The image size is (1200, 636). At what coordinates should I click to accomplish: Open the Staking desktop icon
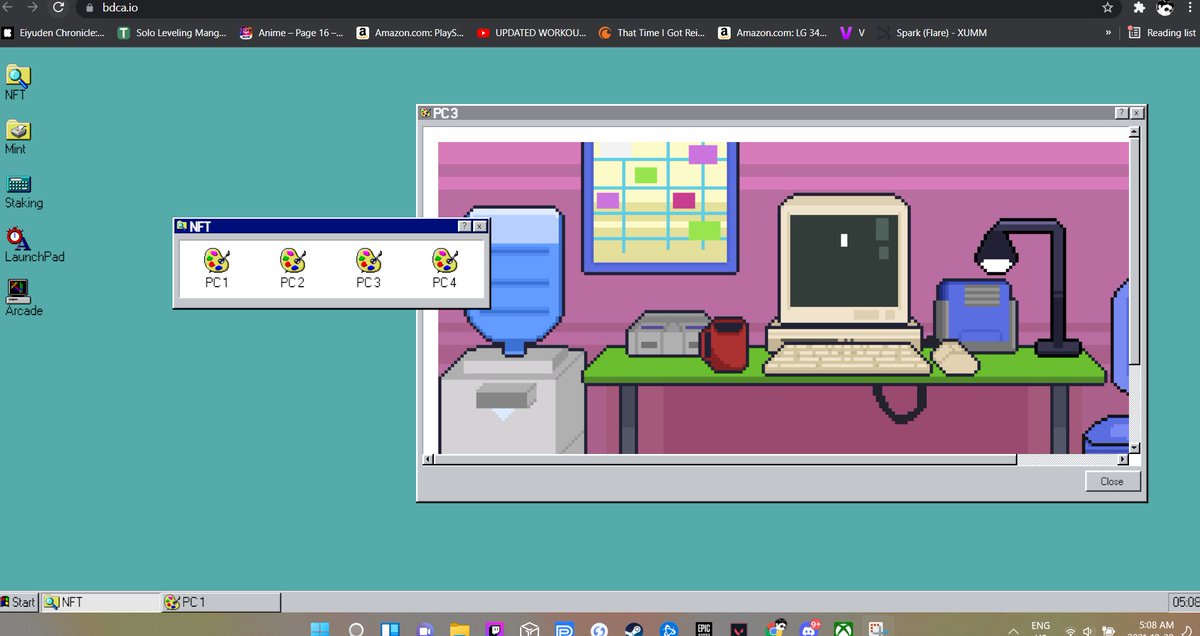click(22, 191)
